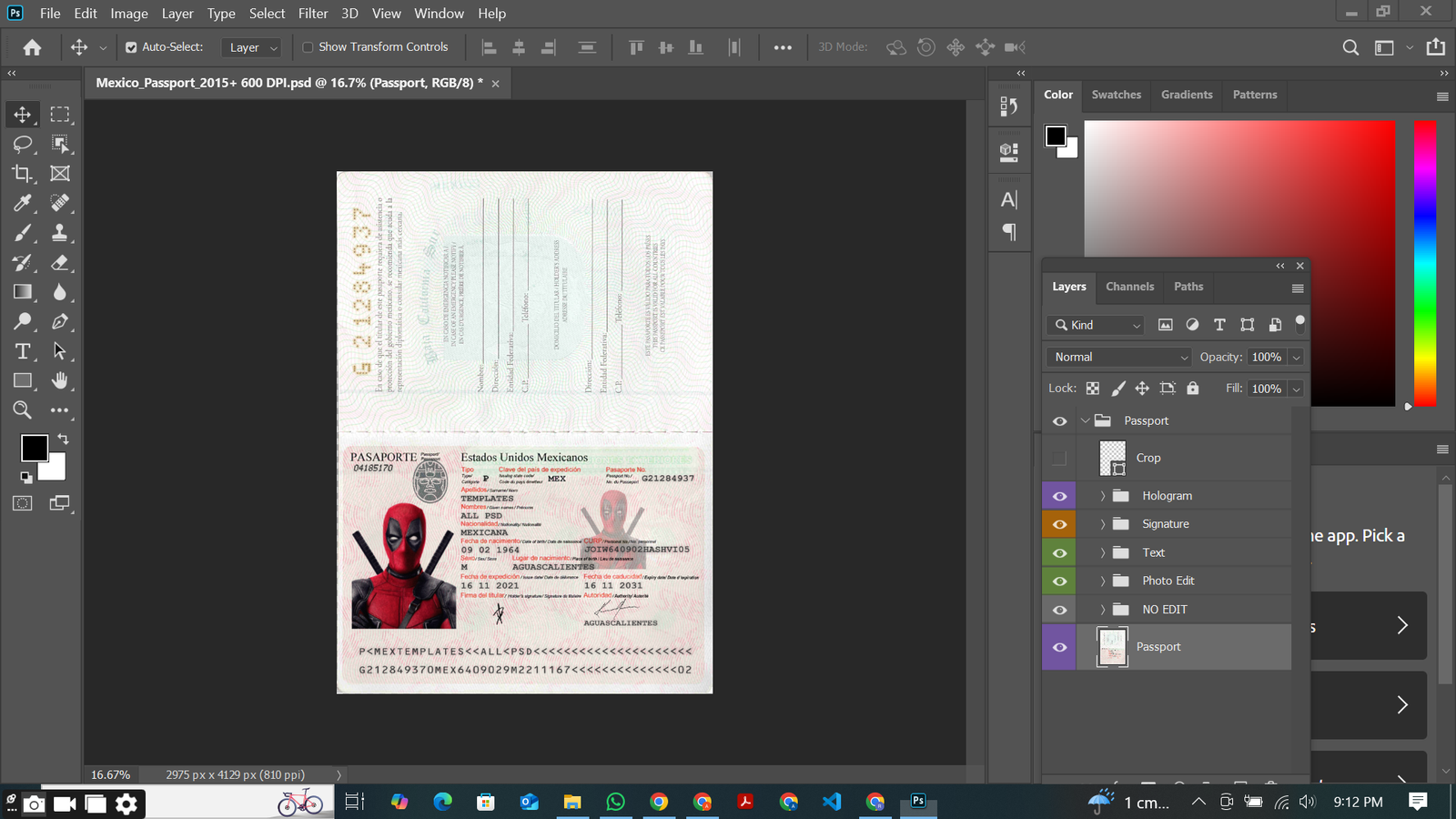The width and height of the screenshot is (1456, 819).
Task: Open the Search icon in options bar
Action: coord(1351,47)
